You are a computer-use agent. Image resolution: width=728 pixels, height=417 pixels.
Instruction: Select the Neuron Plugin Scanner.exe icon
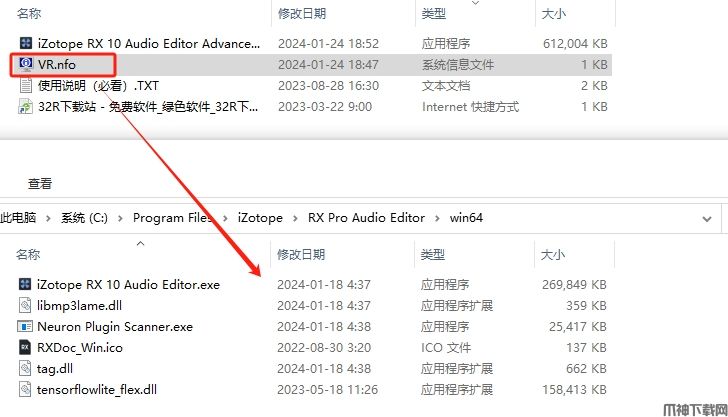coord(25,326)
